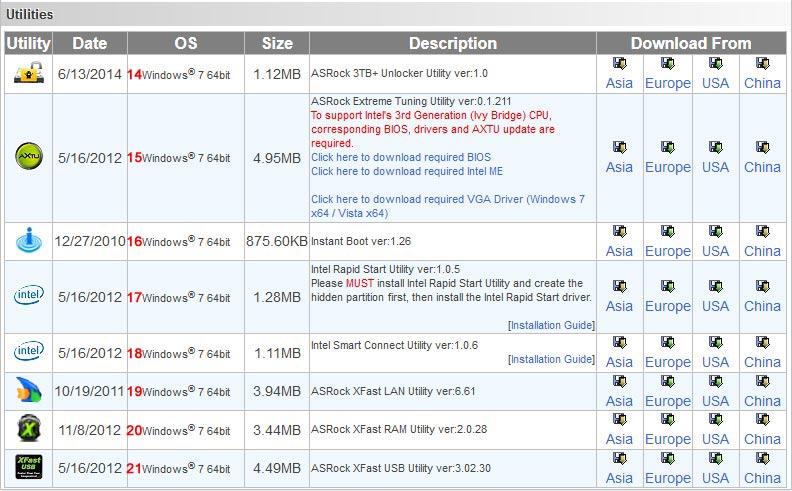This screenshot has height=491, width=792.
Task: Click the 'Description' column header
Action: click(x=453, y=43)
